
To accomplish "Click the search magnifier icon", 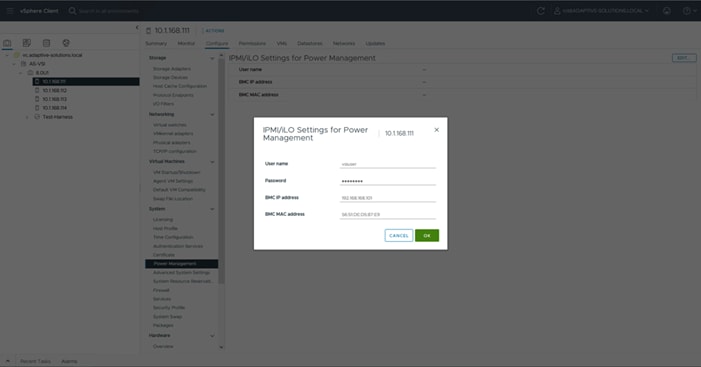I will click(72, 11).
